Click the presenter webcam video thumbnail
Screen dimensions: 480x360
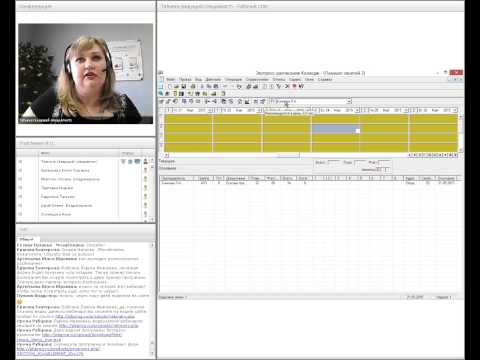coord(86,74)
